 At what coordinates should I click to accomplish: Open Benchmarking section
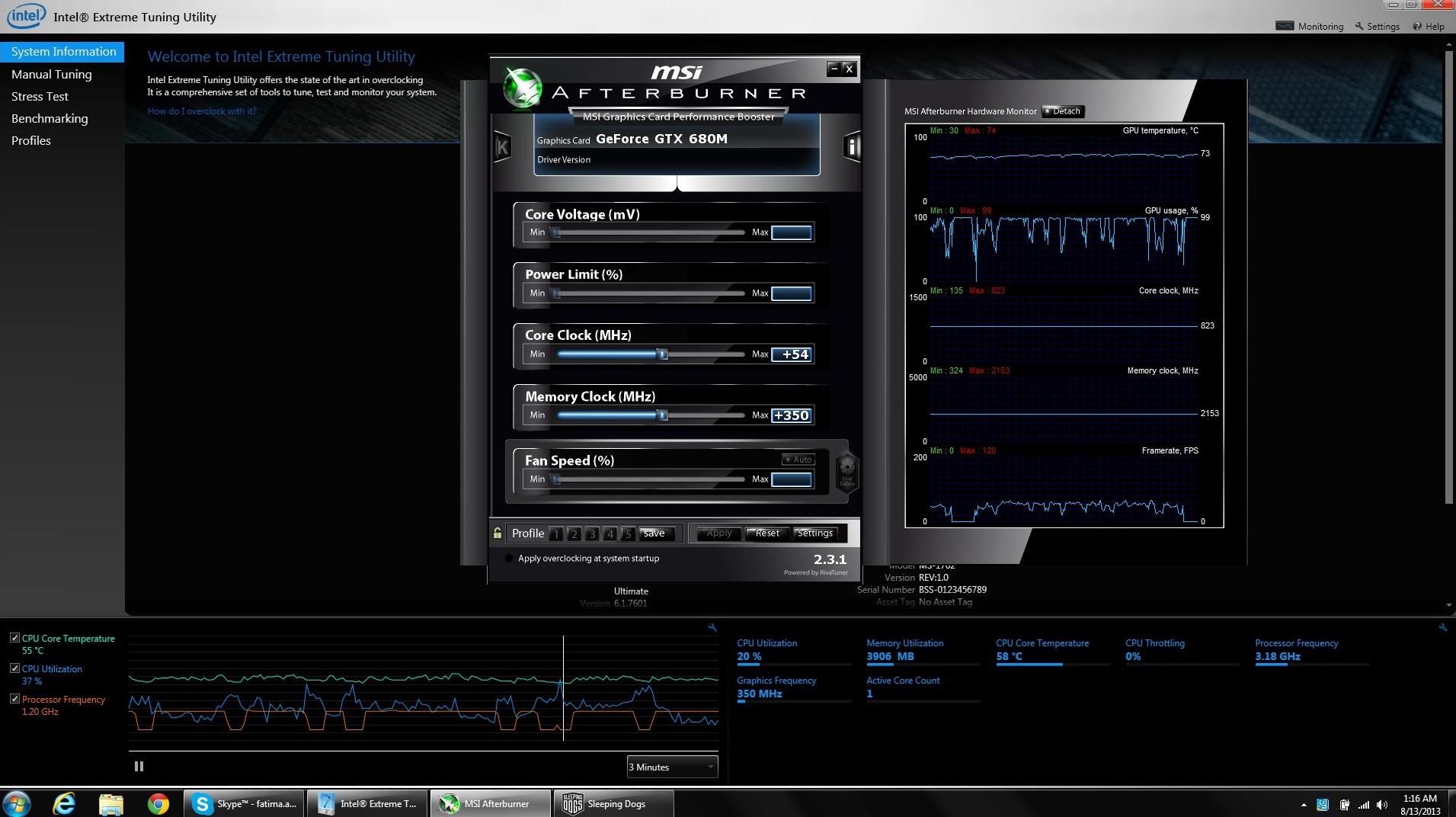50,118
